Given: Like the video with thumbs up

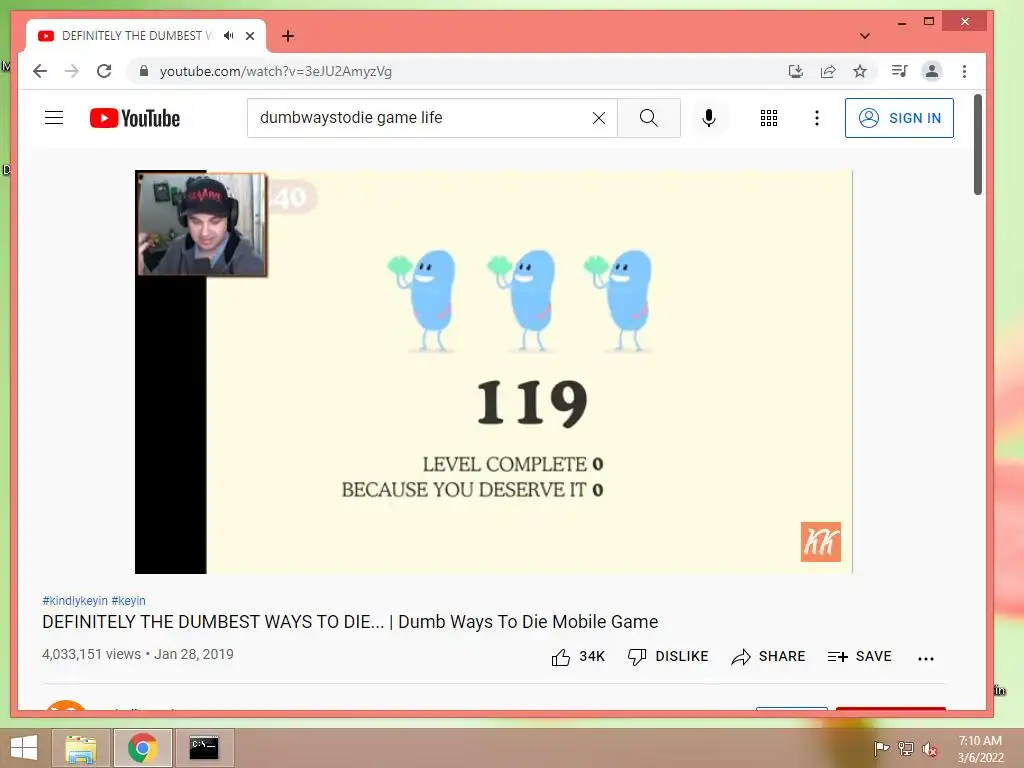Looking at the screenshot, I should coord(578,656).
